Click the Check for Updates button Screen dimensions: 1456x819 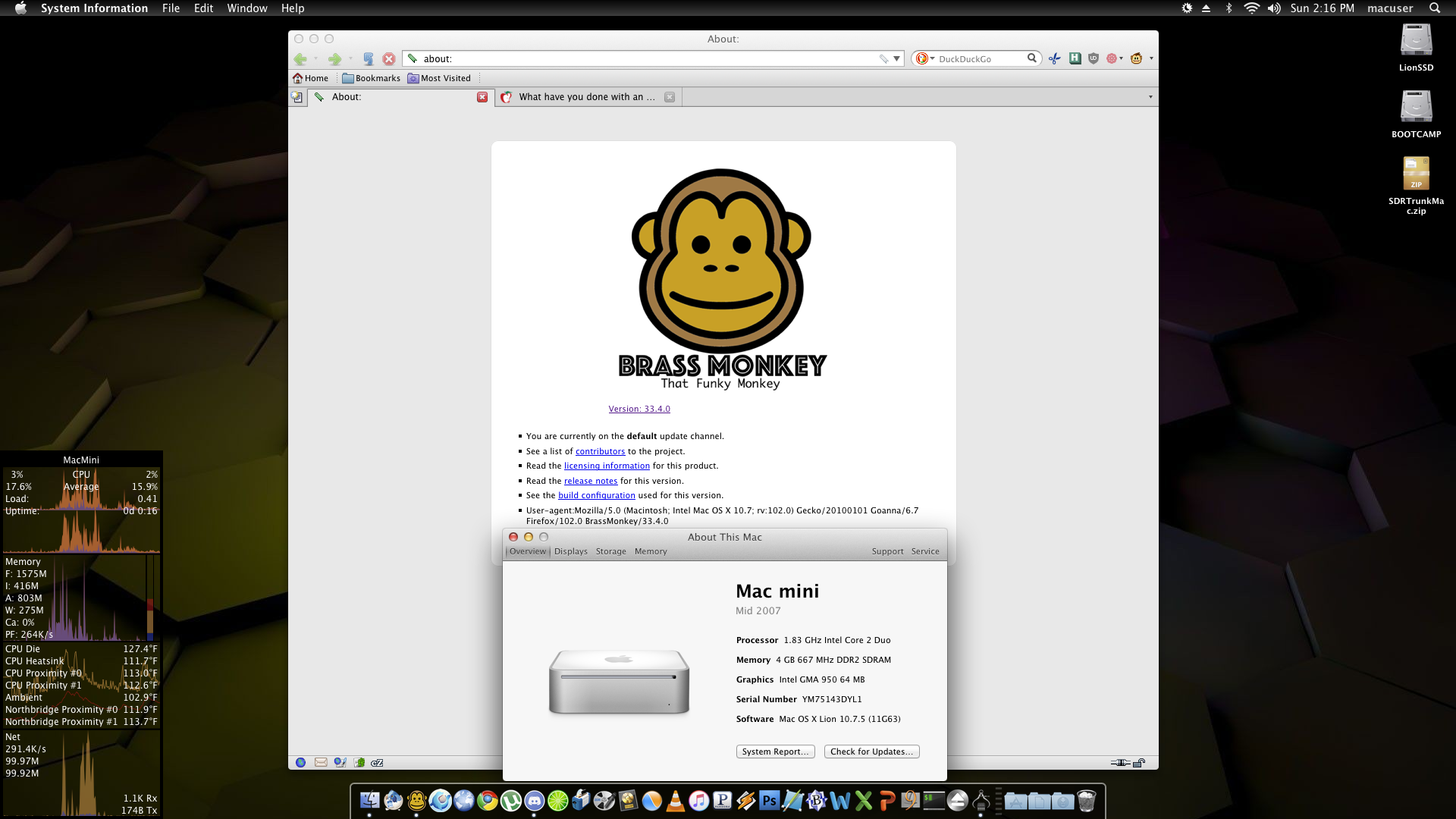tap(871, 752)
